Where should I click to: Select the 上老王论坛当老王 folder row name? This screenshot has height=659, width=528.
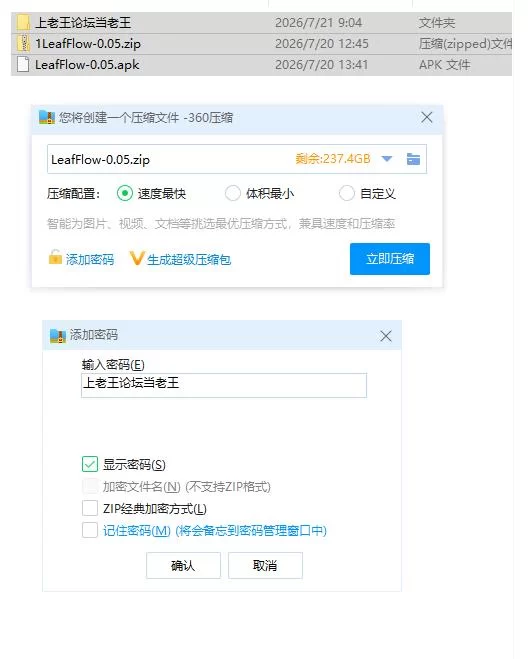coord(83,22)
